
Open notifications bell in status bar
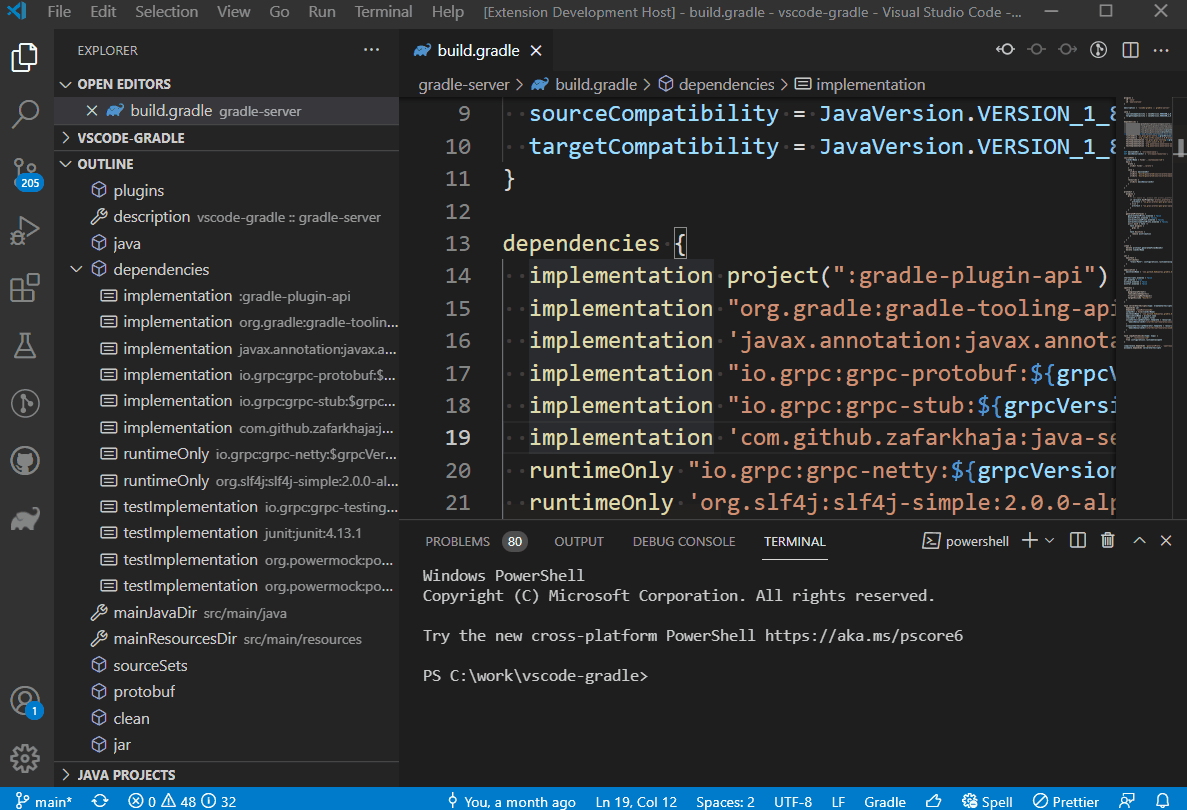coord(1163,801)
